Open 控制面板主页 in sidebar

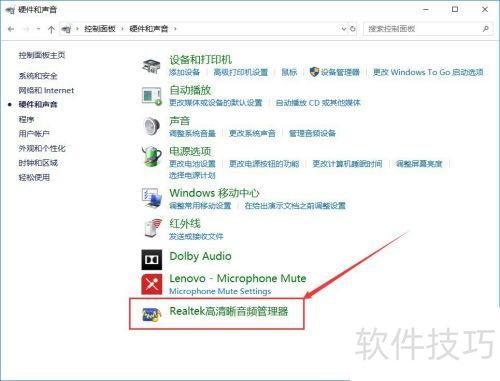point(42,55)
